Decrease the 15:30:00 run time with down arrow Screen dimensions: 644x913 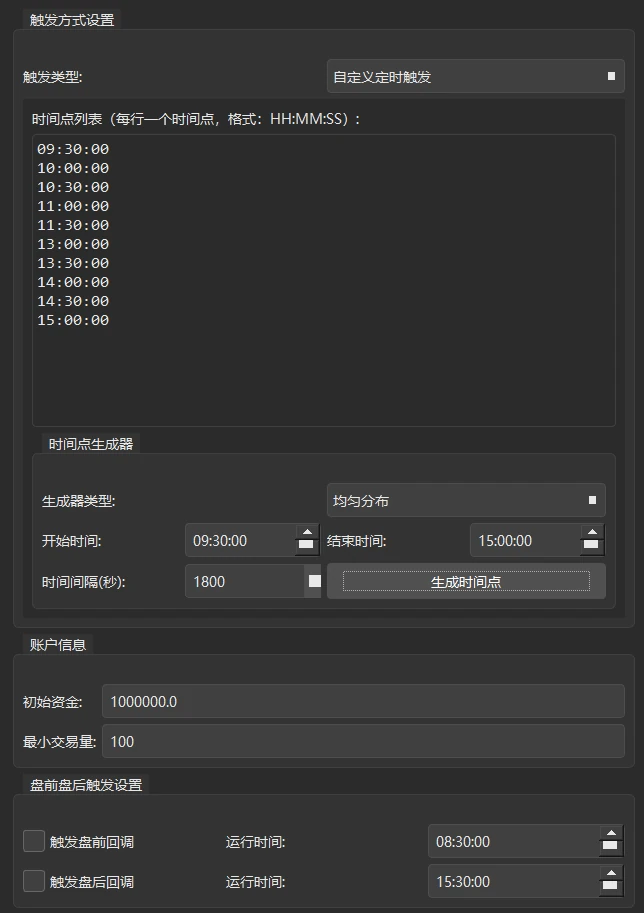click(611, 888)
